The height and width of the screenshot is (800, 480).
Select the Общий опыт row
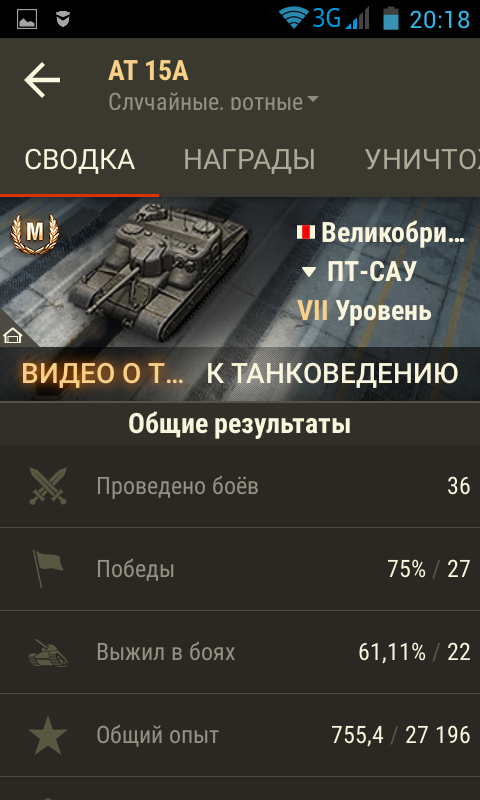[240, 735]
